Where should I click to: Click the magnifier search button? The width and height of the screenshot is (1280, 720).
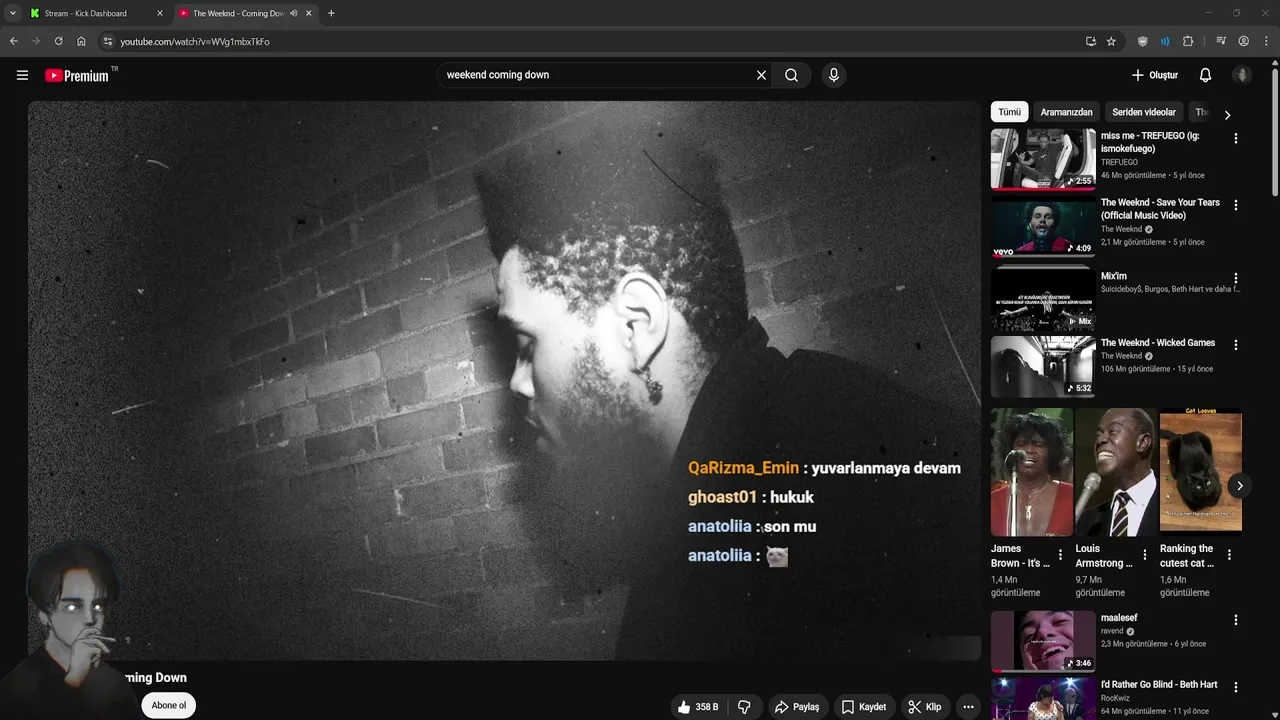[x=791, y=75]
